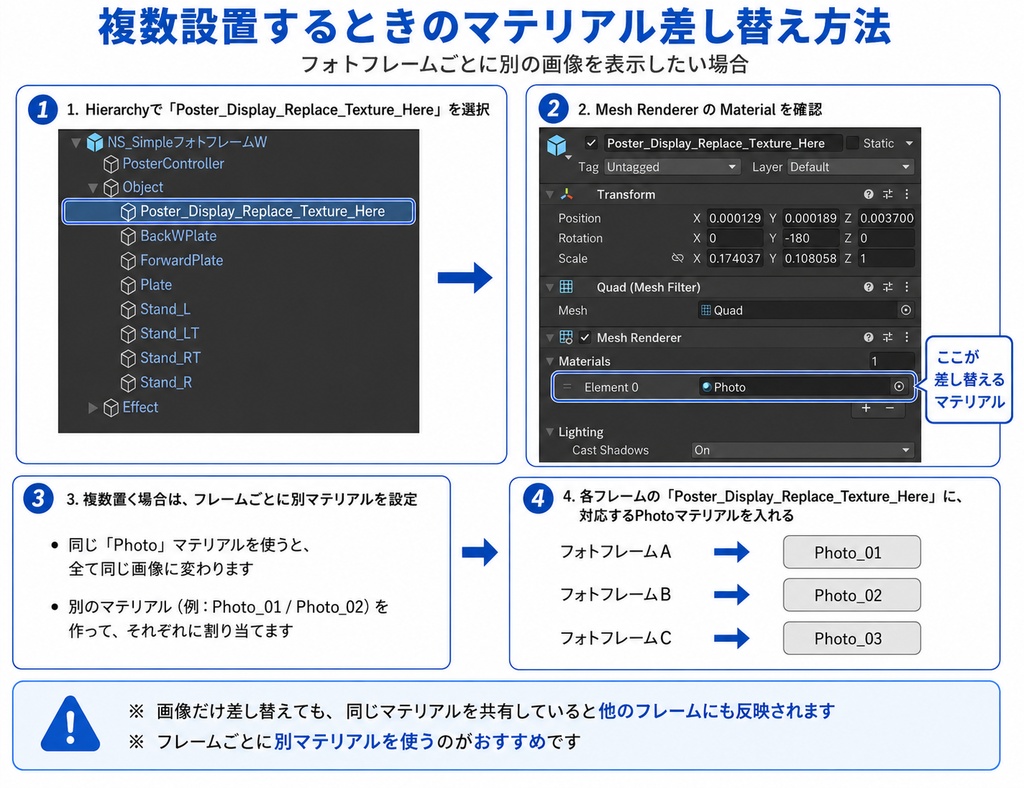This screenshot has height=788, width=1024.
Task: Select the ForwardPlate object
Action: pyautogui.click(x=182, y=260)
